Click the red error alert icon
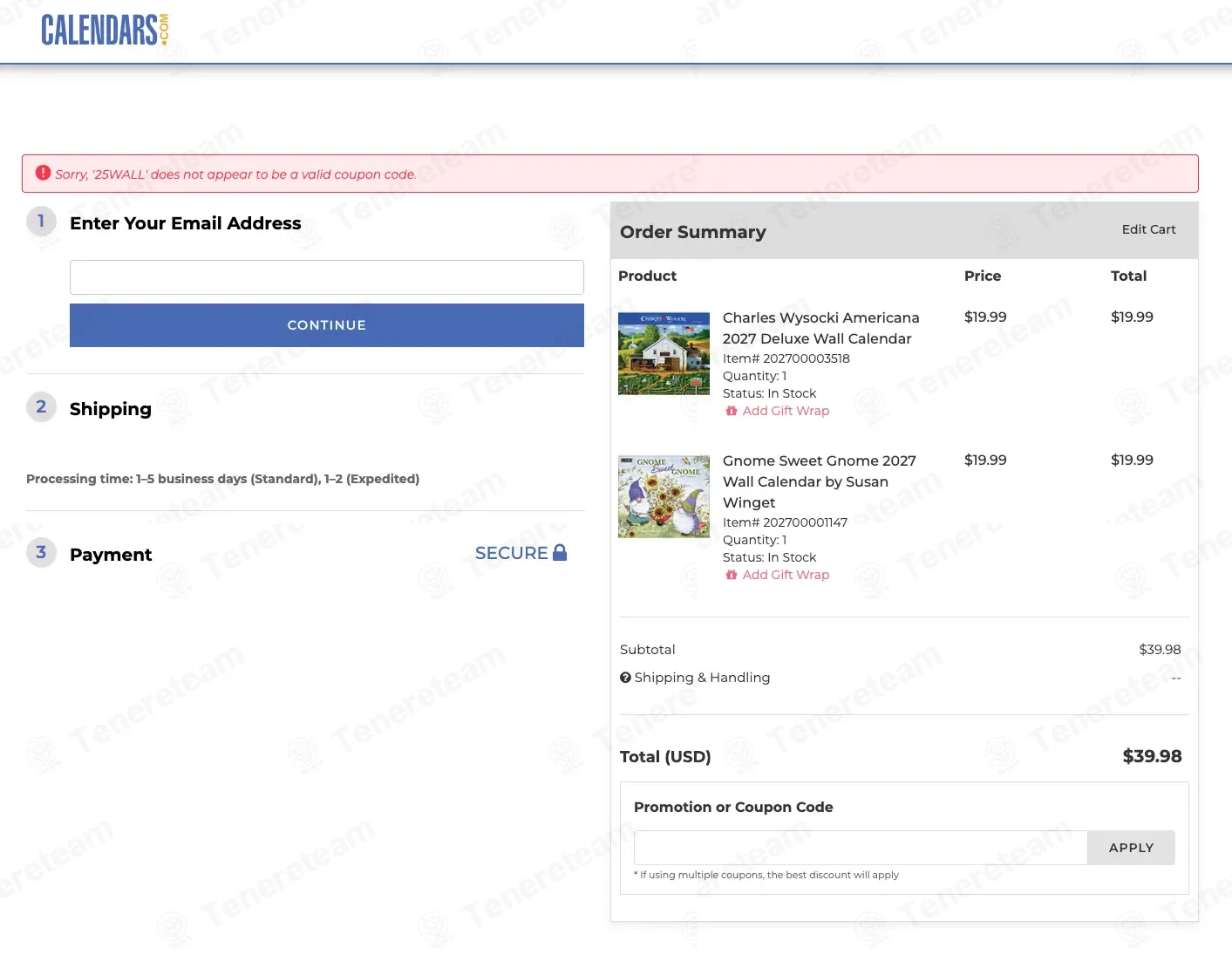 coord(43,173)
